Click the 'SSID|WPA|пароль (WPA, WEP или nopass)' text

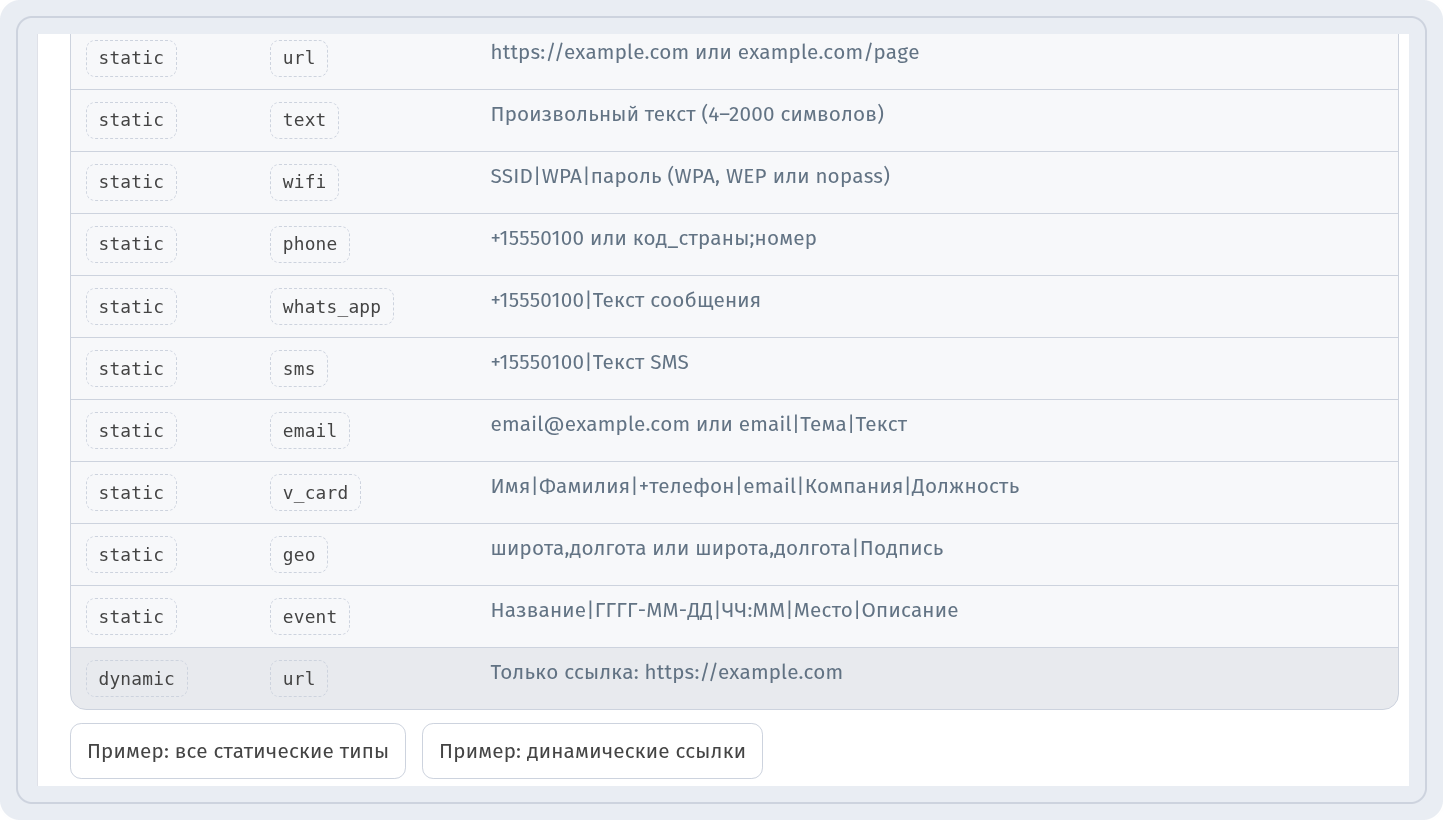[690, 176]
